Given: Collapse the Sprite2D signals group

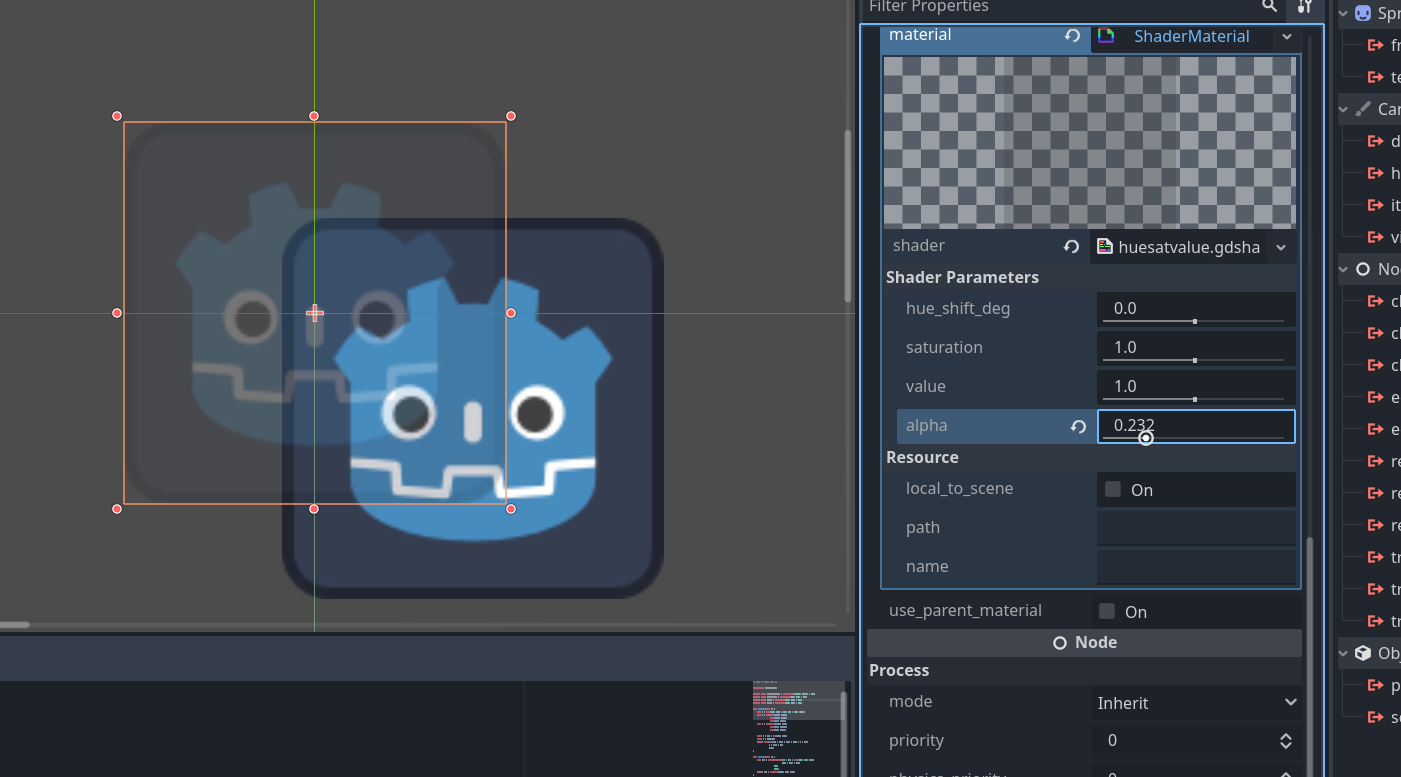Looking at the screenshot, I should [x=1344, y=13].
